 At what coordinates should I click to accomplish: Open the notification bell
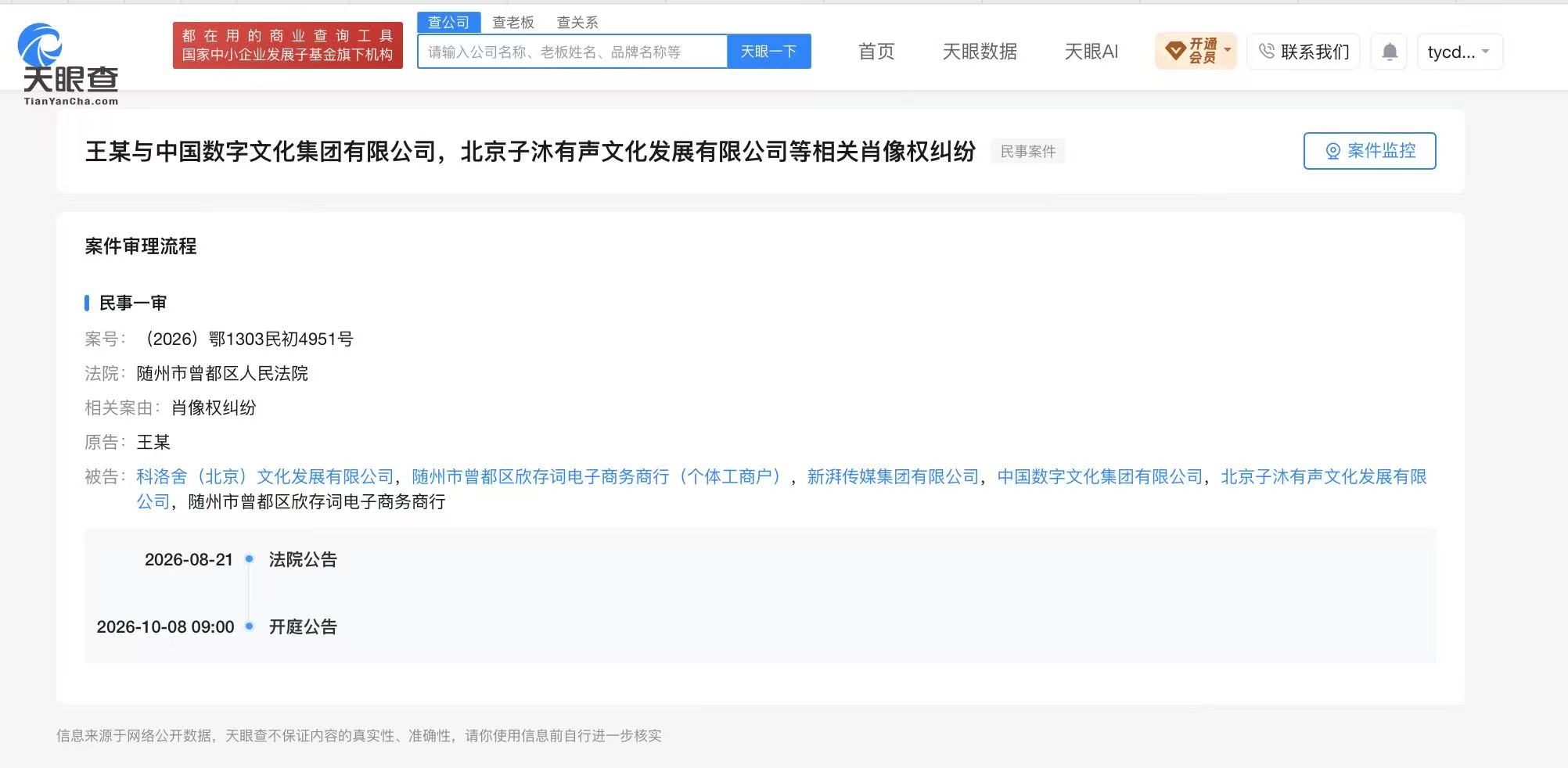coord(1389,52)
